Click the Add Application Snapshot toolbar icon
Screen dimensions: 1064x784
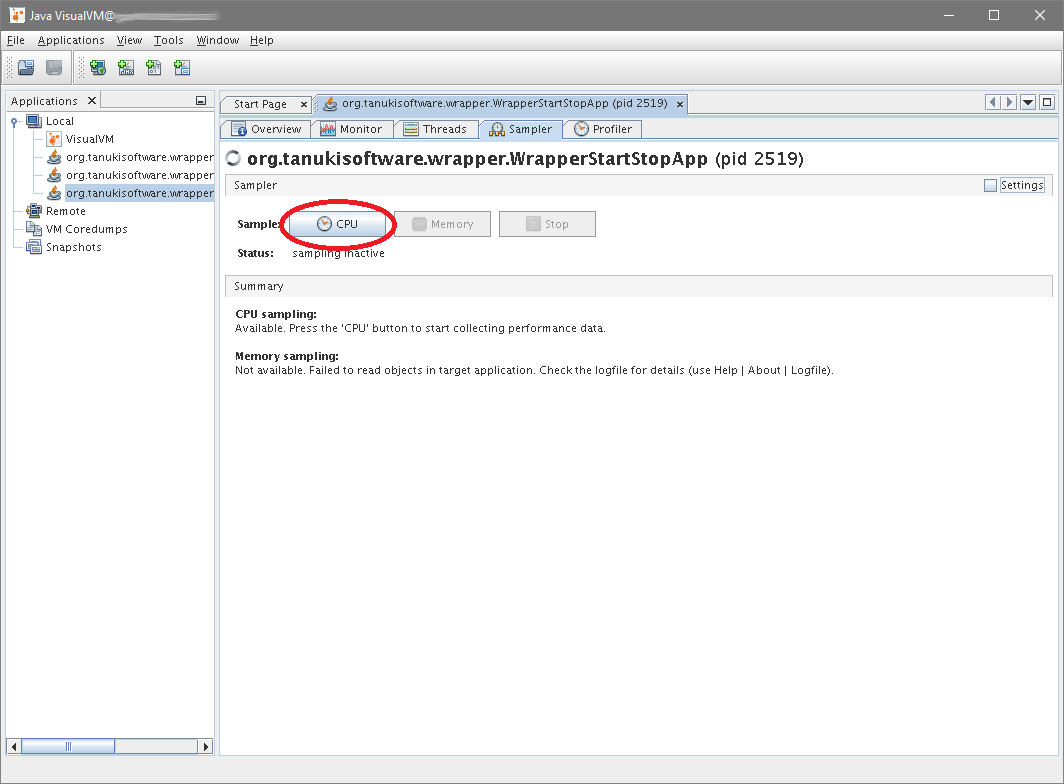[182, 68]
